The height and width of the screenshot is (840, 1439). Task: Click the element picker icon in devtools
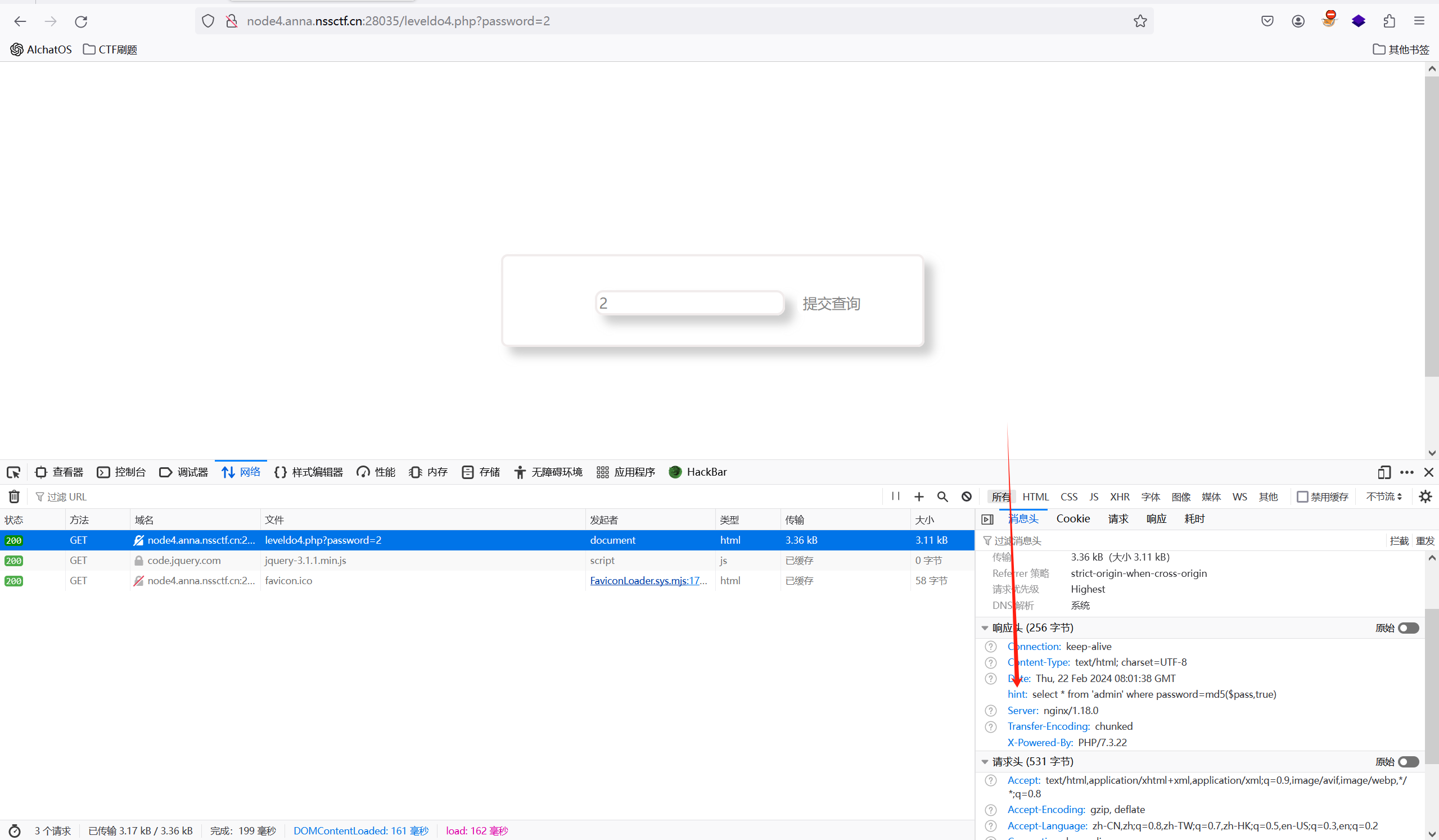(x=13, y=472)
